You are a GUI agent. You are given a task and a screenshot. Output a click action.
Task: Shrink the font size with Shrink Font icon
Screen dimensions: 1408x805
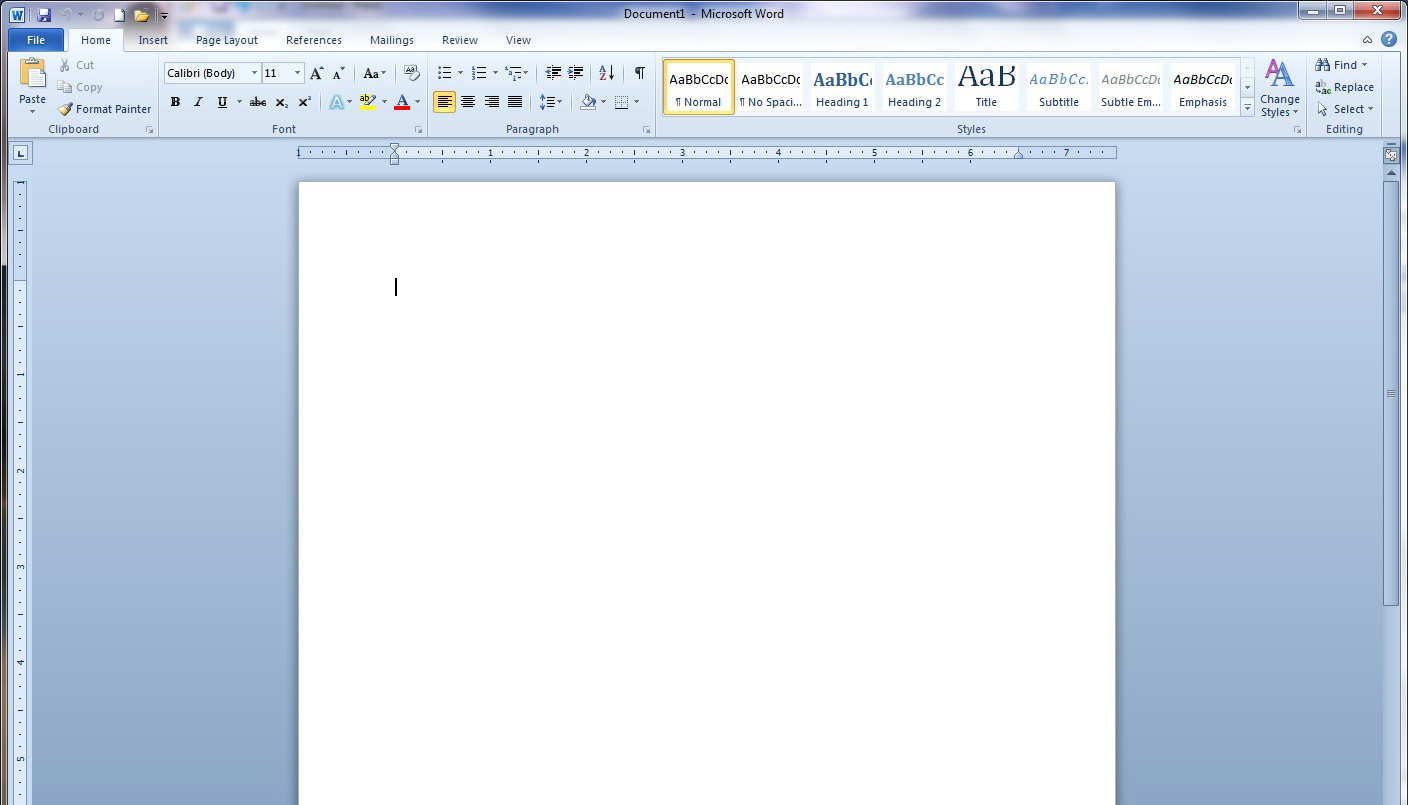point(339,73)
